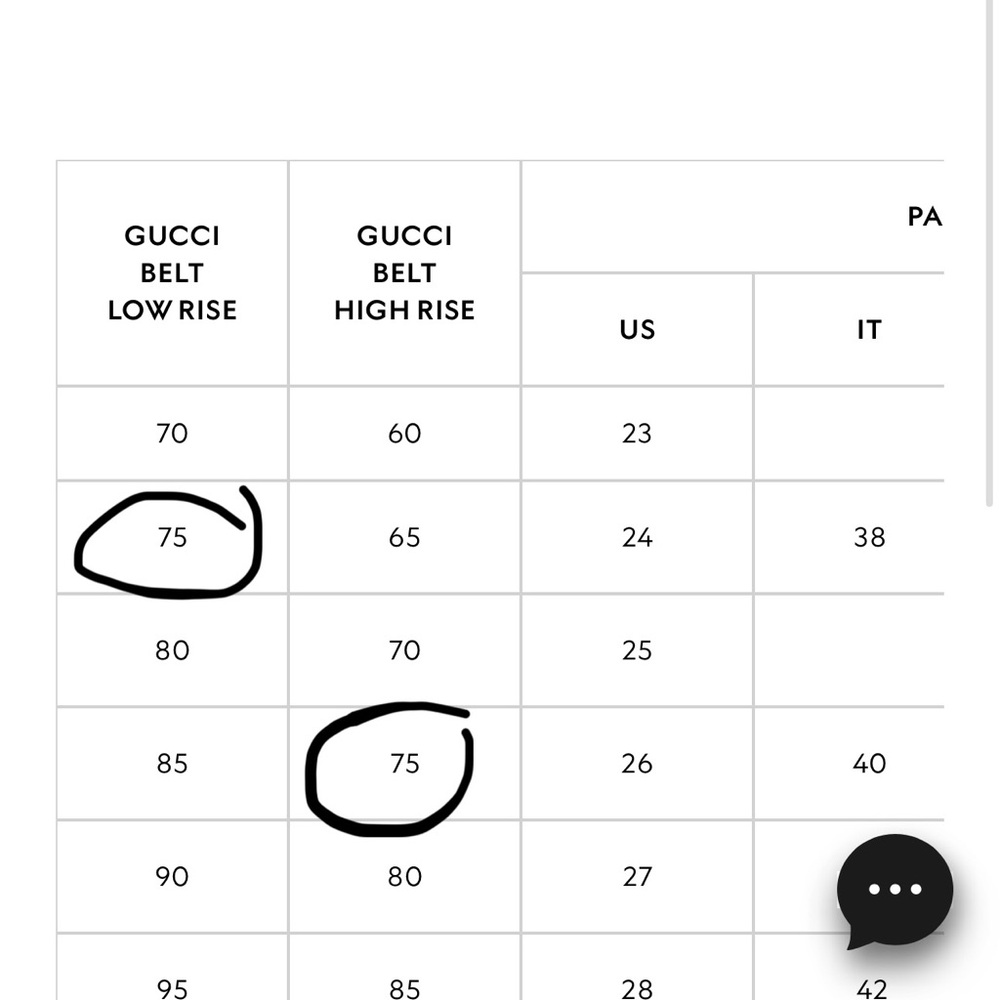Image resolution: width=1000 pixels, height=1000 pixels.
Task: Select the IT column header
Action: point(869,329)
